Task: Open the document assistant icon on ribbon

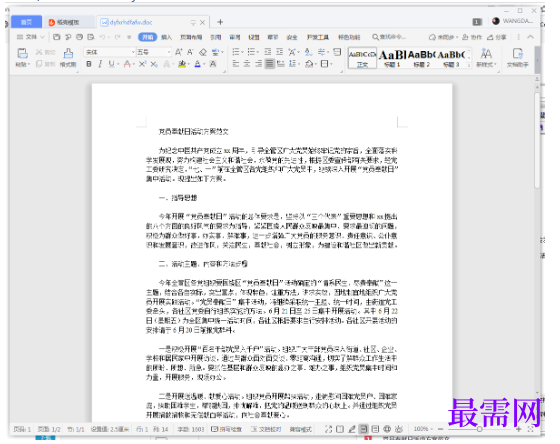Action: point(517,57)
